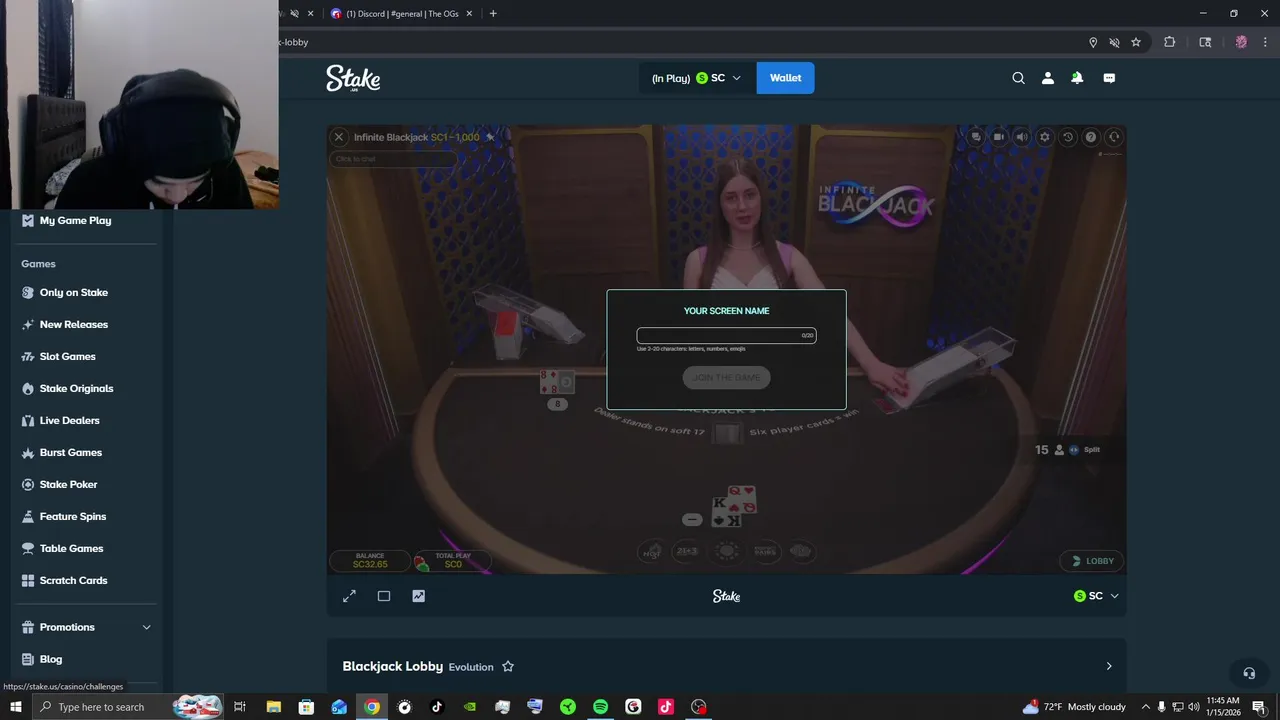The height and width of the screenshot is (720, 1280).
Task: Close the Infinite Blackjack game with X
Action: click(x=339, y=137)
